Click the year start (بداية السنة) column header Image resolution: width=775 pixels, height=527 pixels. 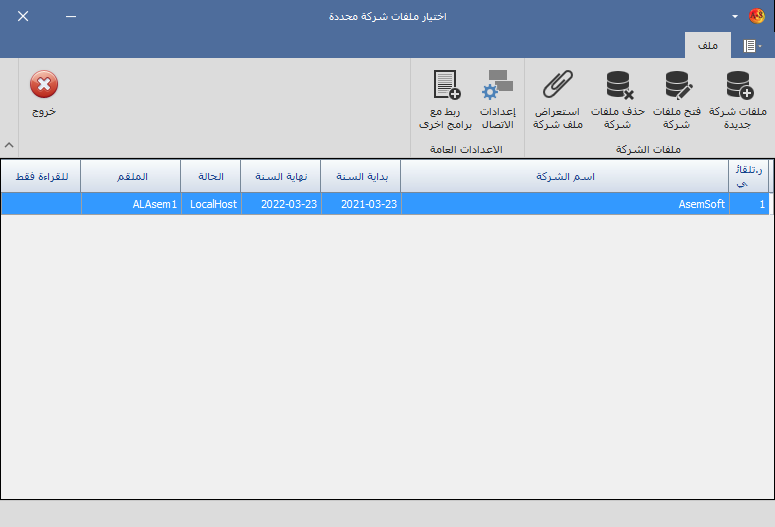[361, 177]
